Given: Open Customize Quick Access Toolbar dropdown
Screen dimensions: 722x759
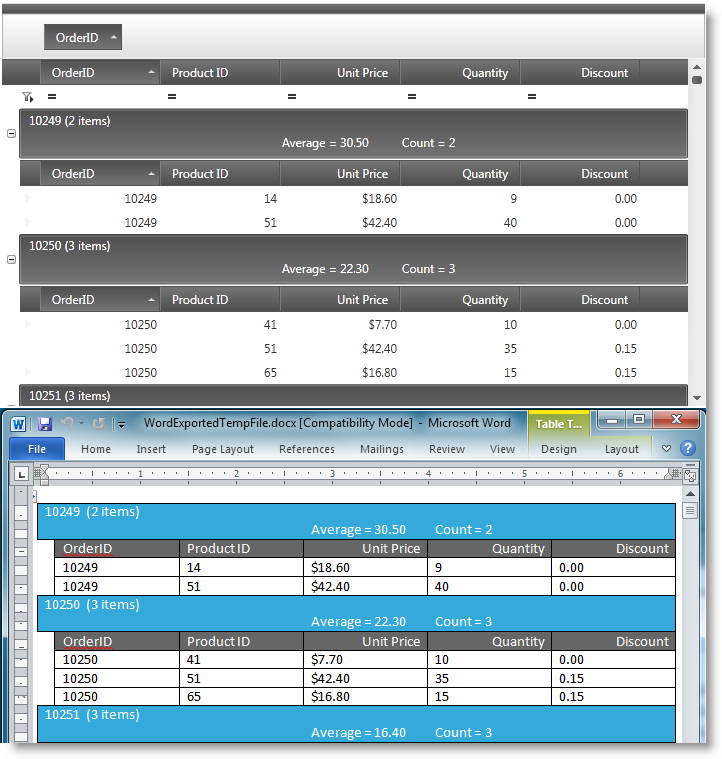Looking at the screenshot, I should point(121,424).
